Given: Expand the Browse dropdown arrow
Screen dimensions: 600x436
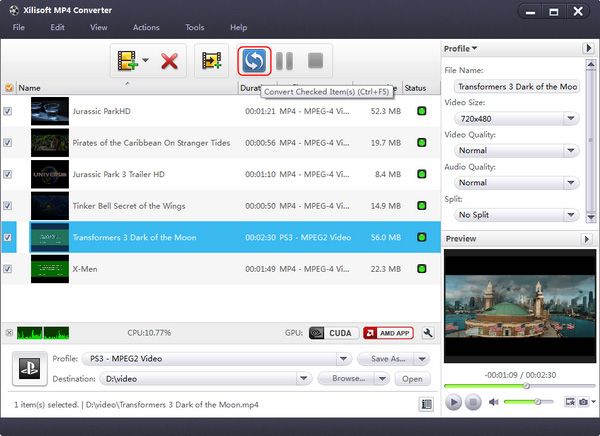Looking at the screenshot, I should 382,379.
